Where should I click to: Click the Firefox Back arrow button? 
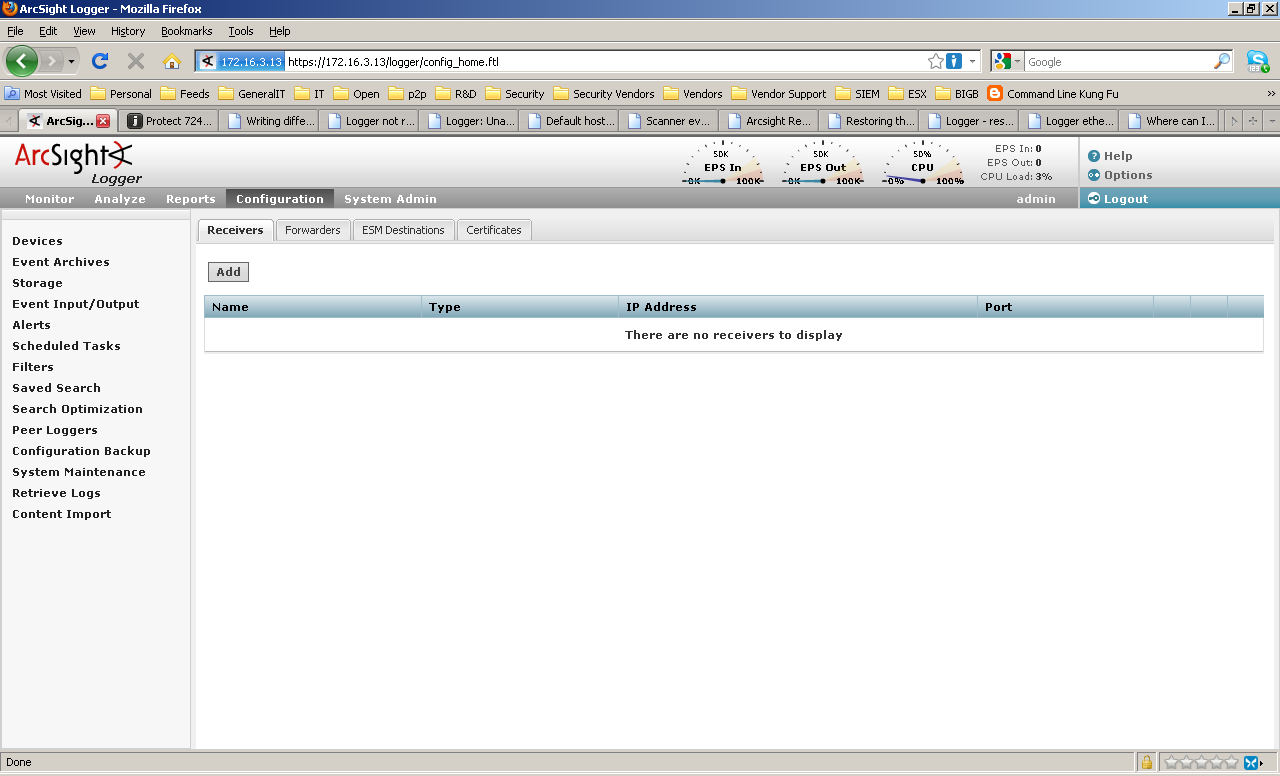22,61
